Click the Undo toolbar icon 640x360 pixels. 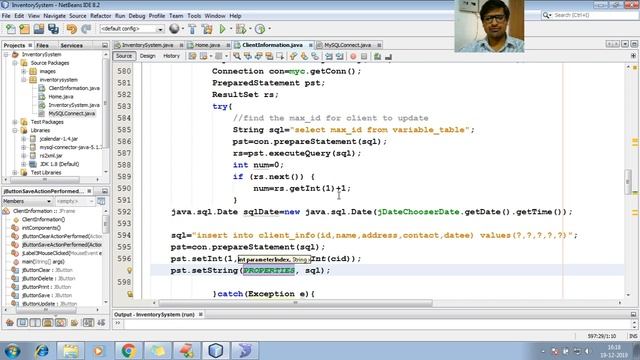[71, 29]
